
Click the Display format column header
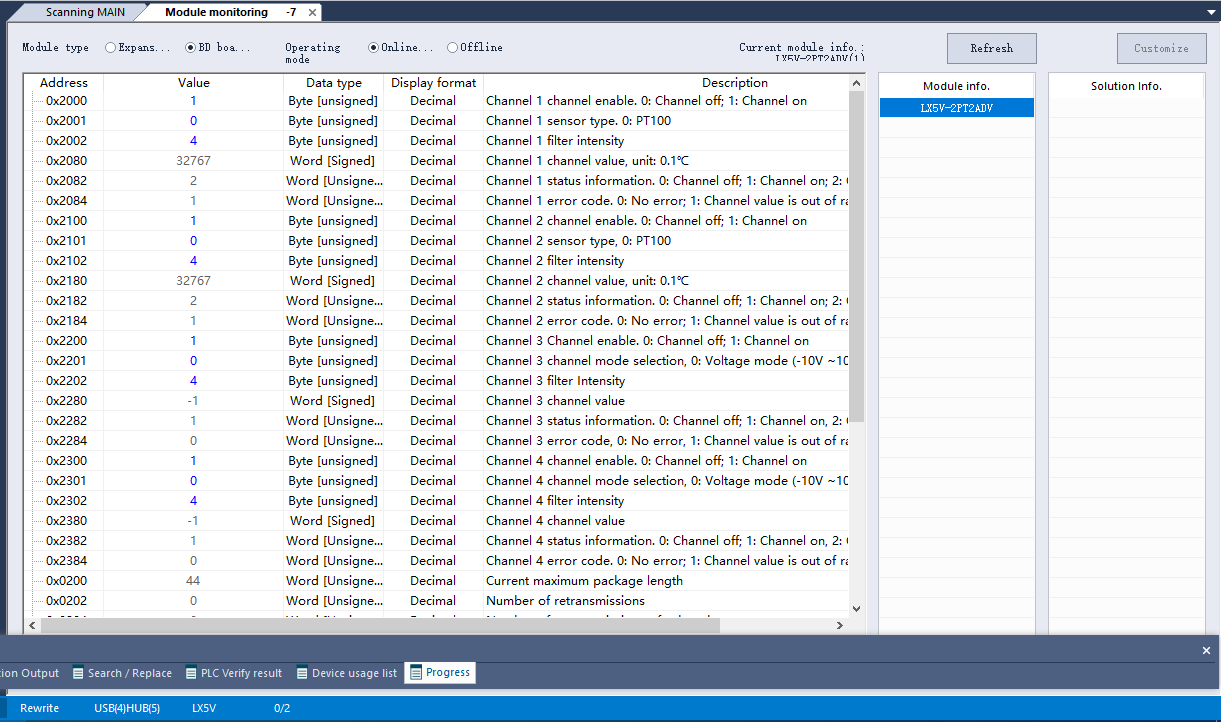[x=434, y=83]
